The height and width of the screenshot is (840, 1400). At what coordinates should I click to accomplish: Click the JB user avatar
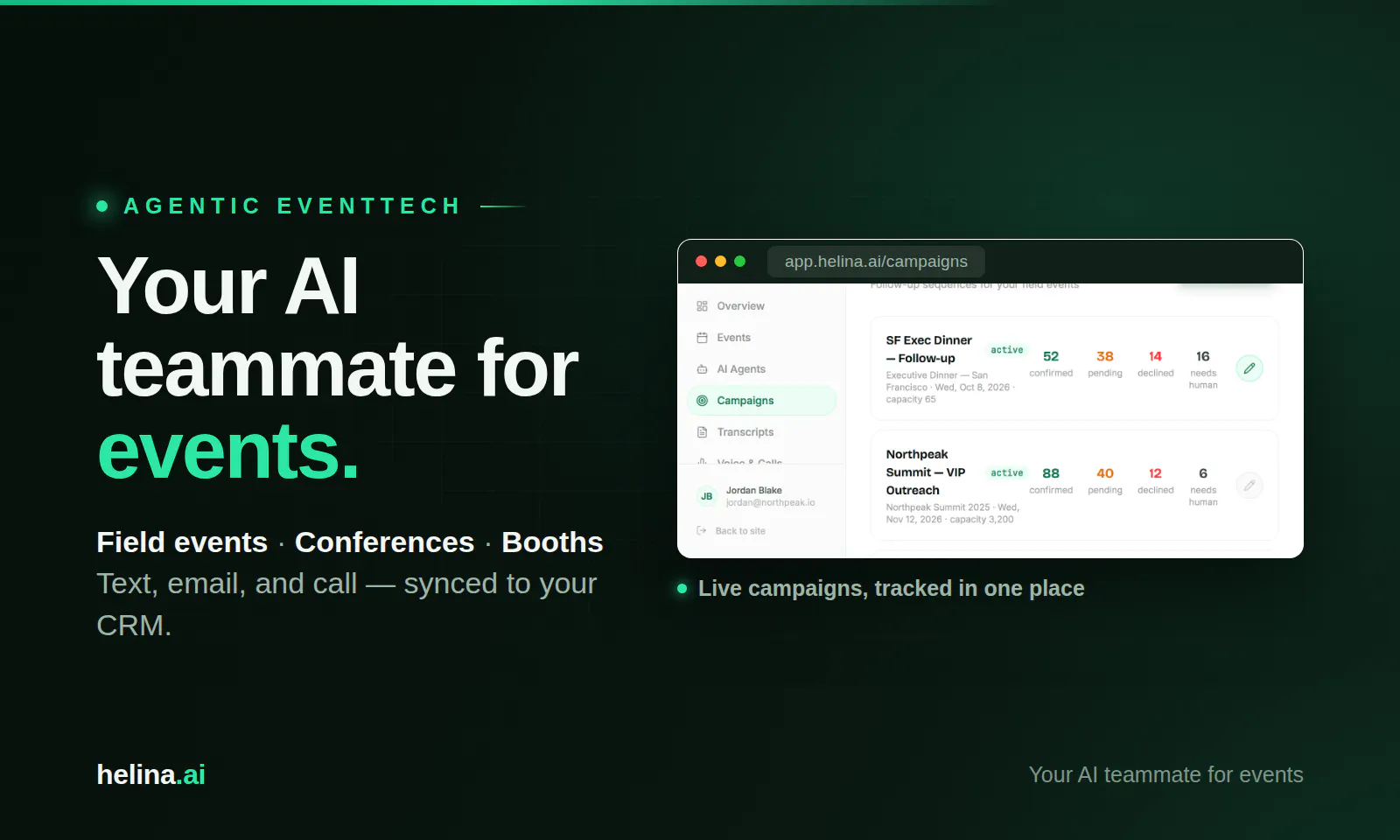coord(706,496)
